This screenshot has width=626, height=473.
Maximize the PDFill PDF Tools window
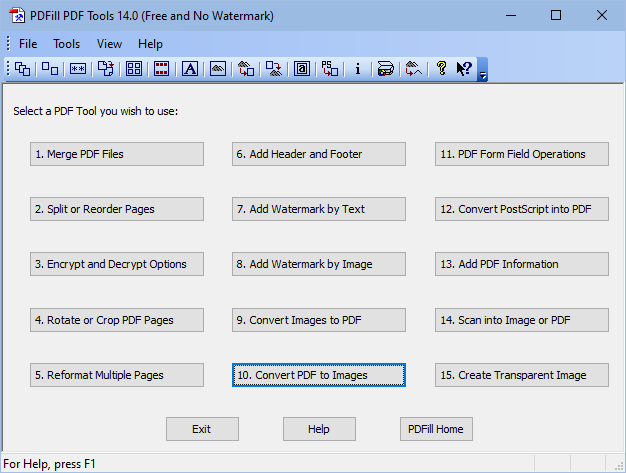pyautogui.click(x=556, y=16)
